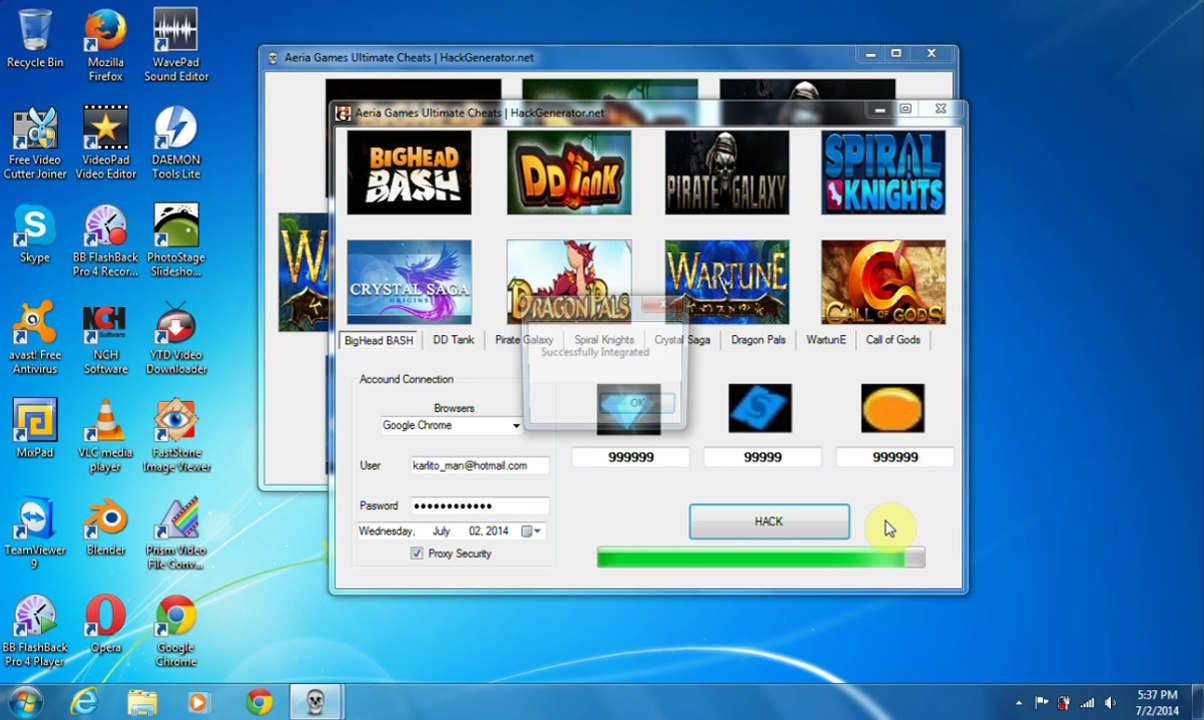Open BB FlashBack Pro 4 Recorder icon
This screenshot has width=1204, height=720.
[105, 241]
